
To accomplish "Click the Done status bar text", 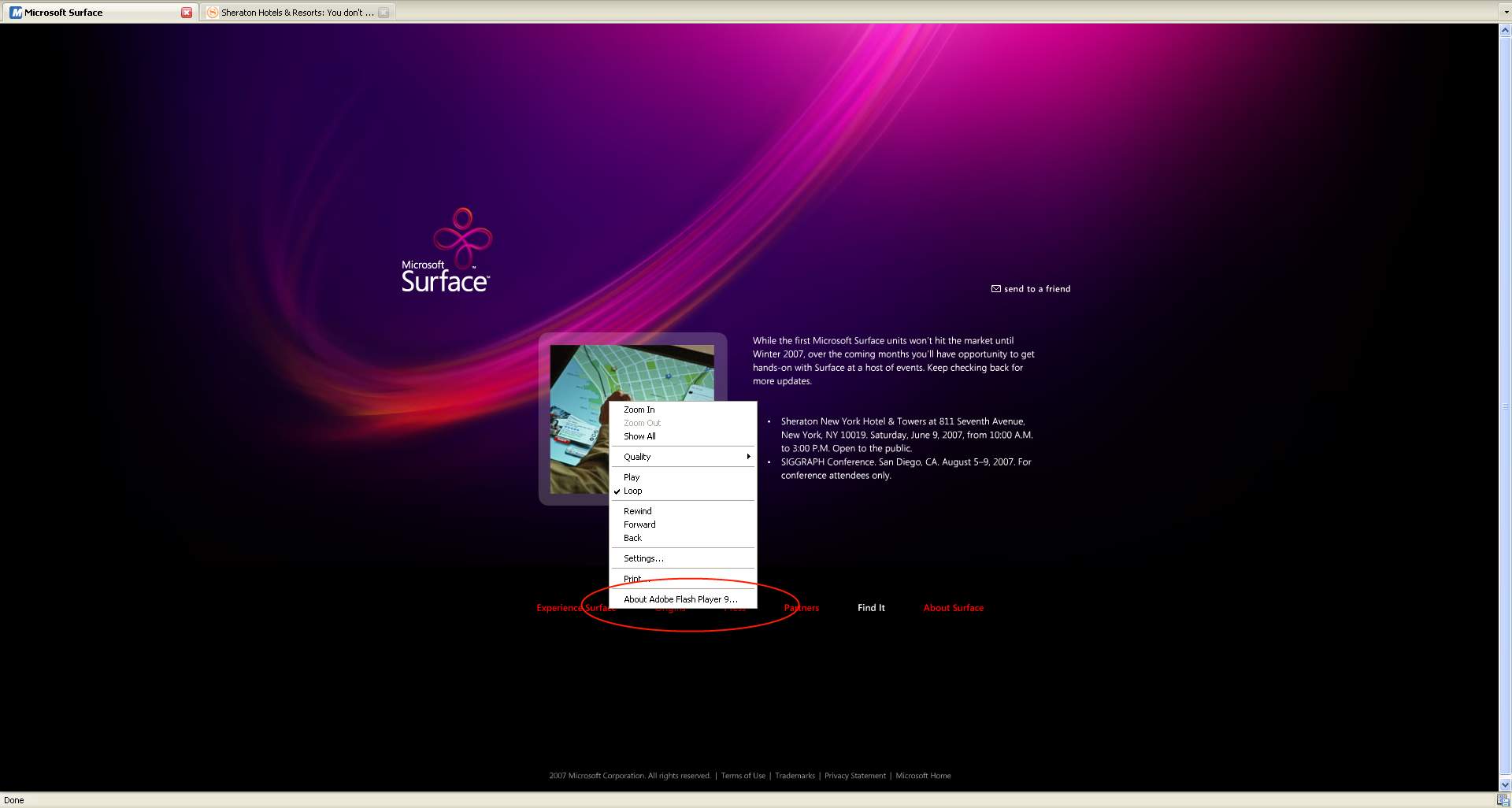I will [14, 800].
